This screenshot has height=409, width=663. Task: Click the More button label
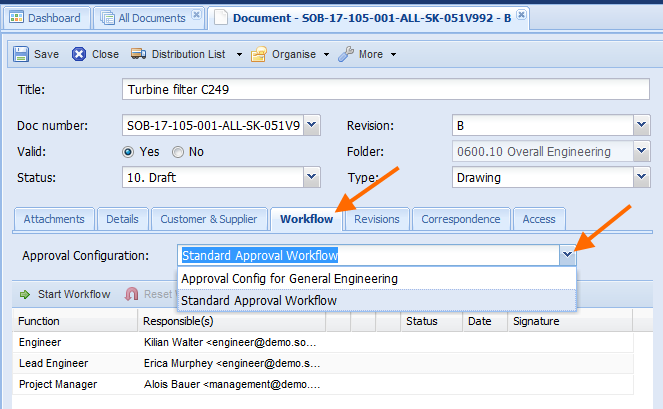(x=371, y=54)
